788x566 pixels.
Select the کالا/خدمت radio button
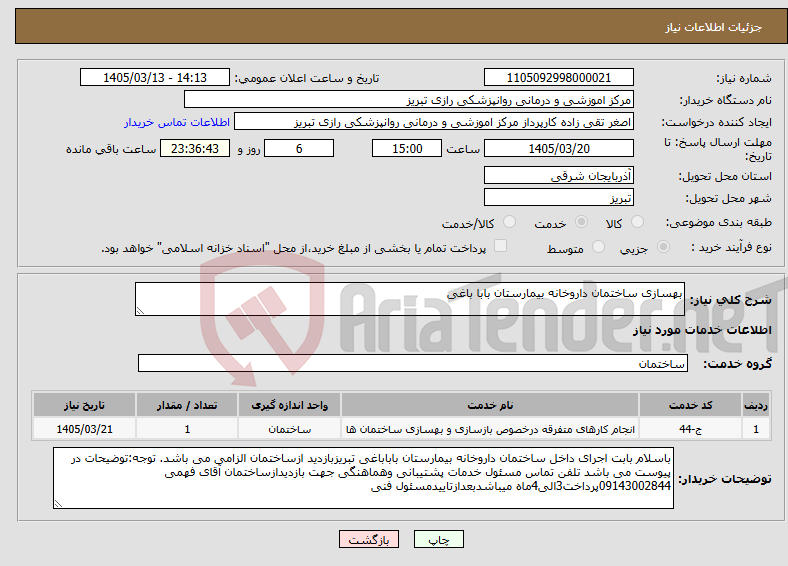pyautogui.click(x=509, y=222)
